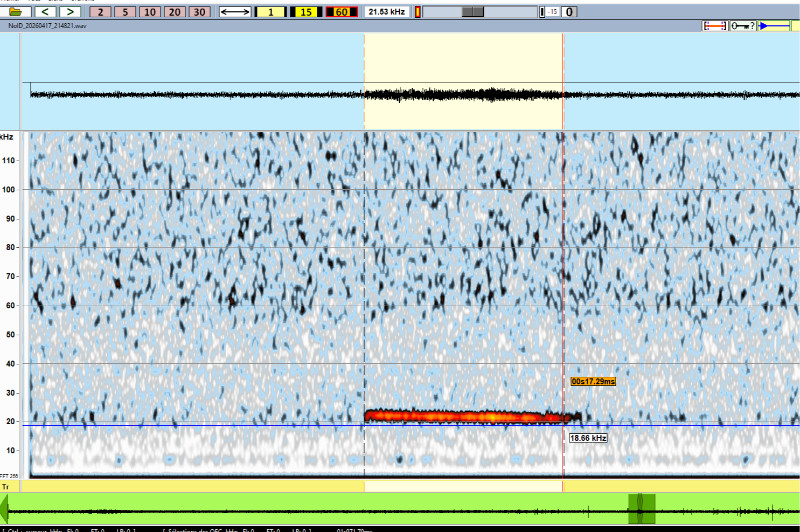The width and height of the screenshot is (800, 532).
Task: Pick the 30 zoom preset
Action: (199, 12)
